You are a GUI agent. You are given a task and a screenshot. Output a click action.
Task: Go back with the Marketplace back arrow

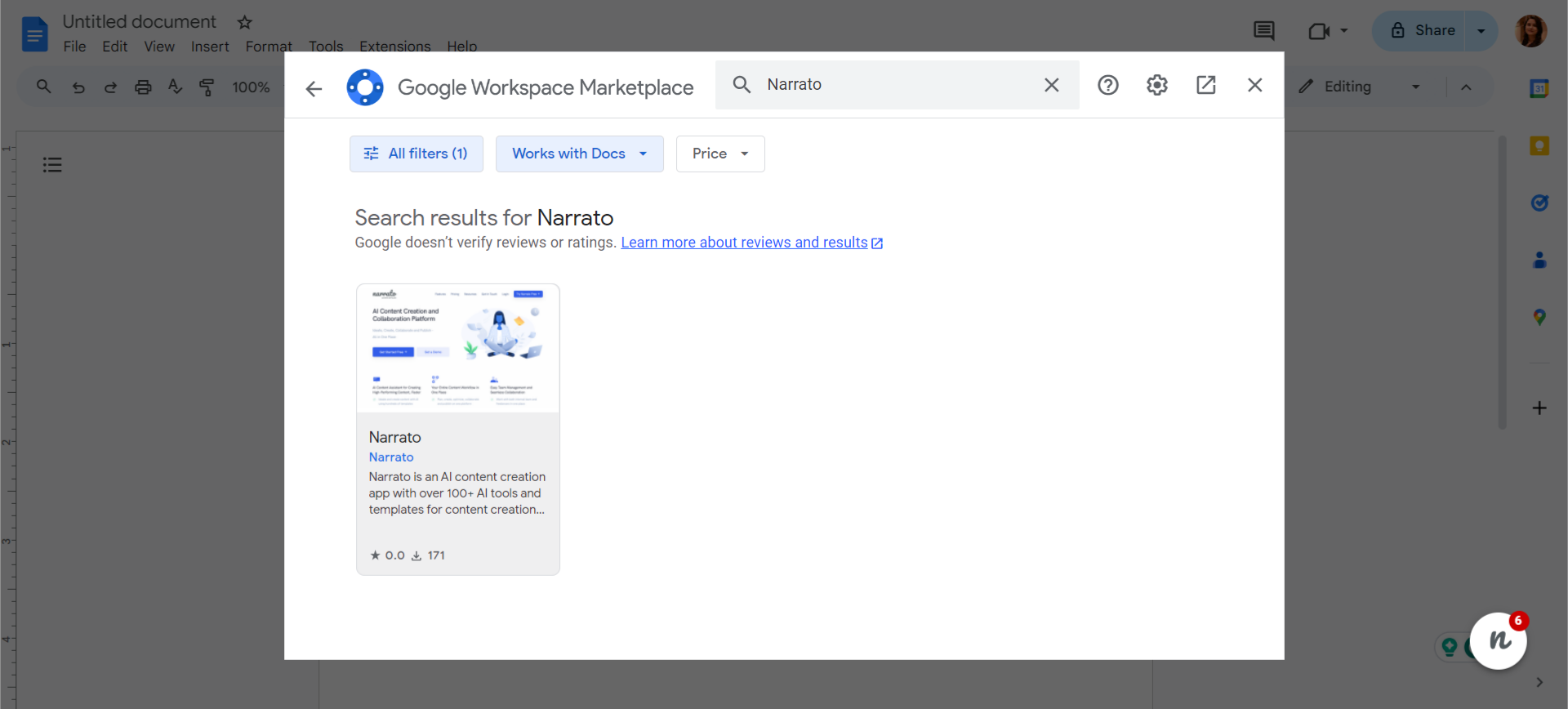314,88
